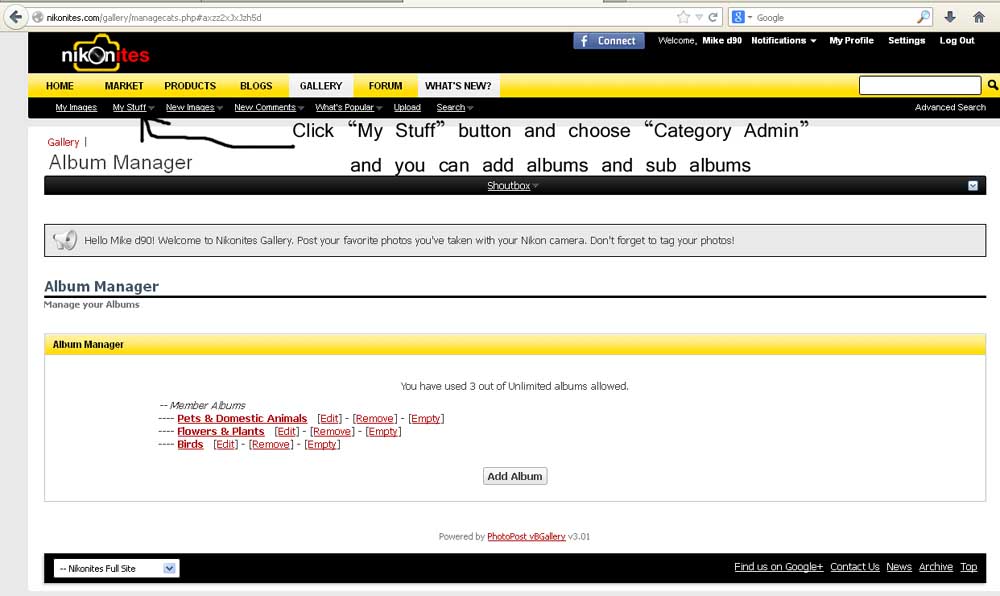Expand the Shoutbox menu
This screenshot has height=596, width=1000.
(512, 186)
